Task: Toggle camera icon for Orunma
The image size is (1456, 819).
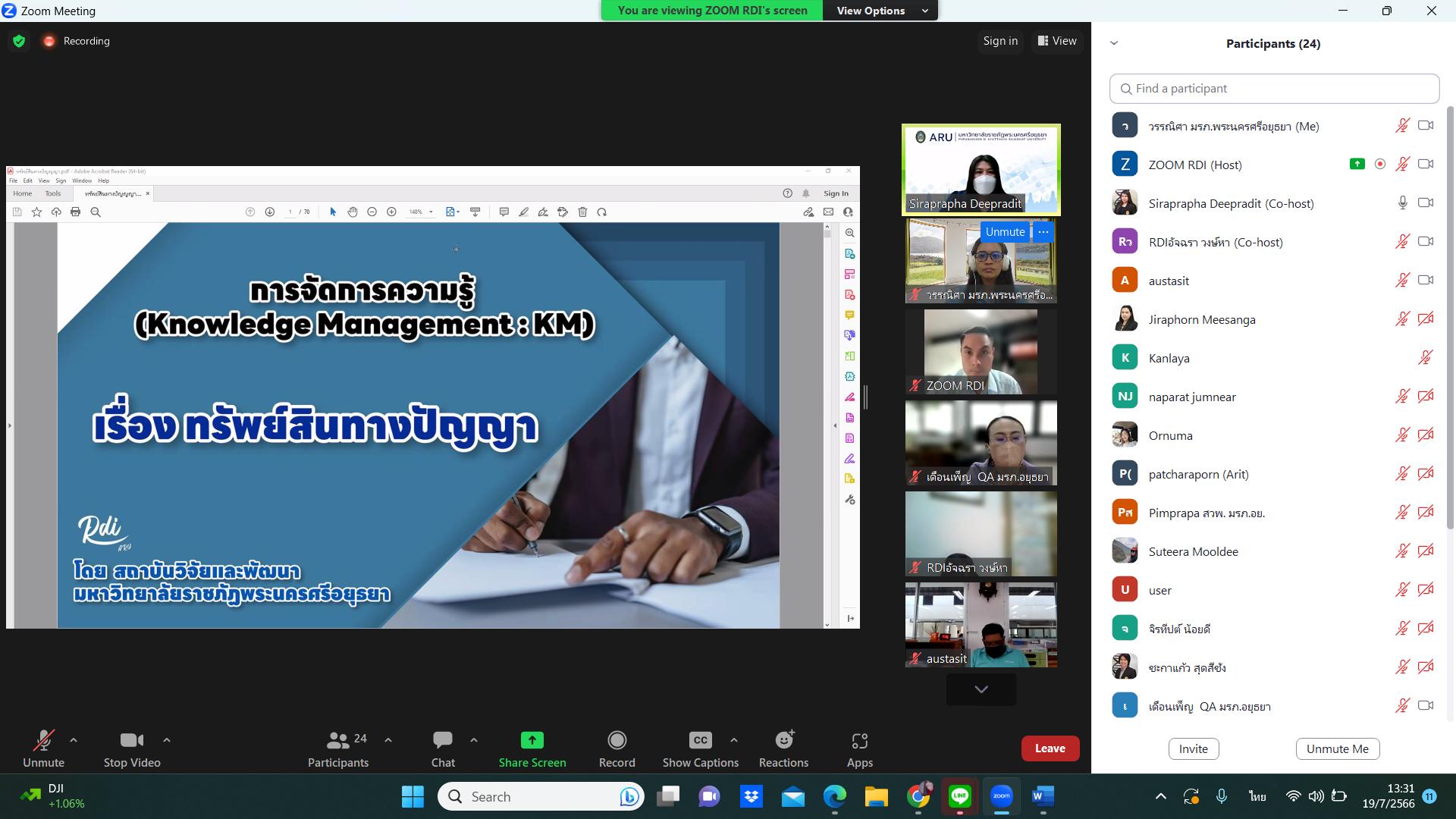Action: point(1426,435)
